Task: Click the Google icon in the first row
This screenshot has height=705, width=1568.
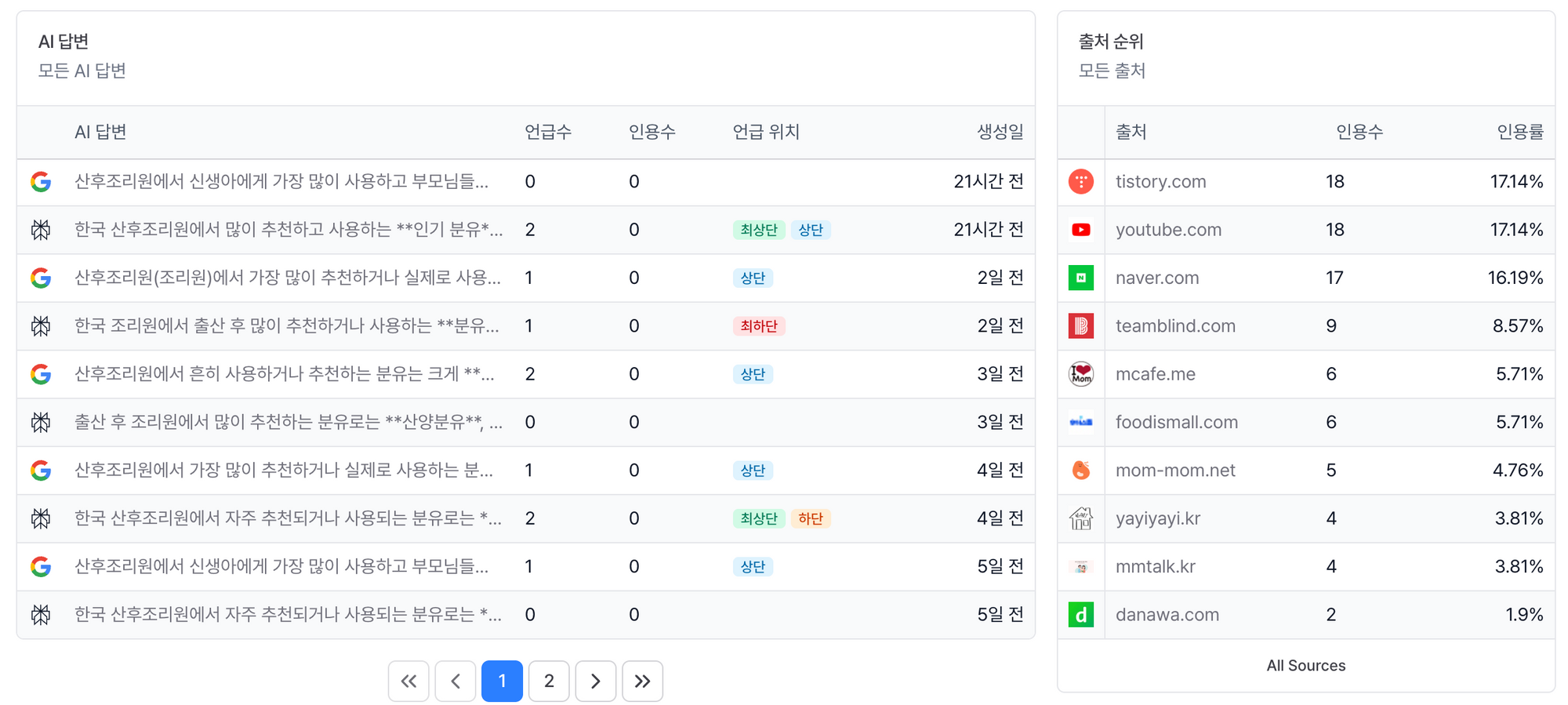Action: click(x=41, y=182)
